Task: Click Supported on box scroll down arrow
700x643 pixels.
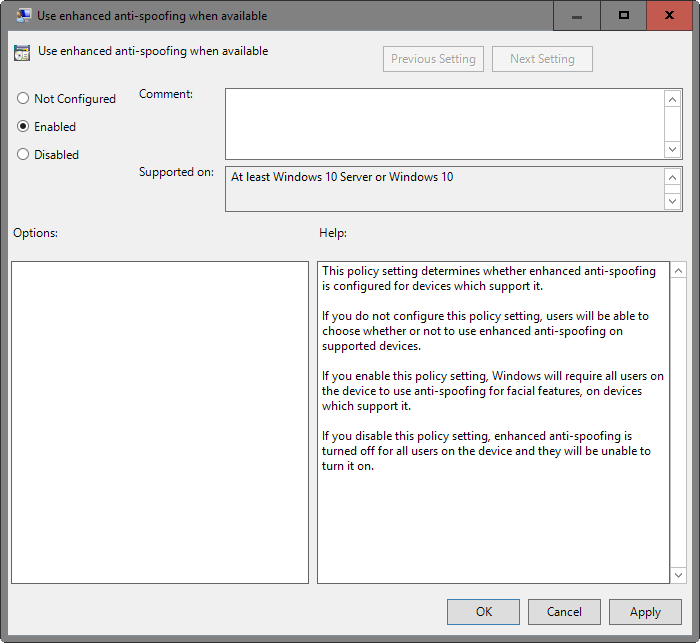Action: point(672,201)
